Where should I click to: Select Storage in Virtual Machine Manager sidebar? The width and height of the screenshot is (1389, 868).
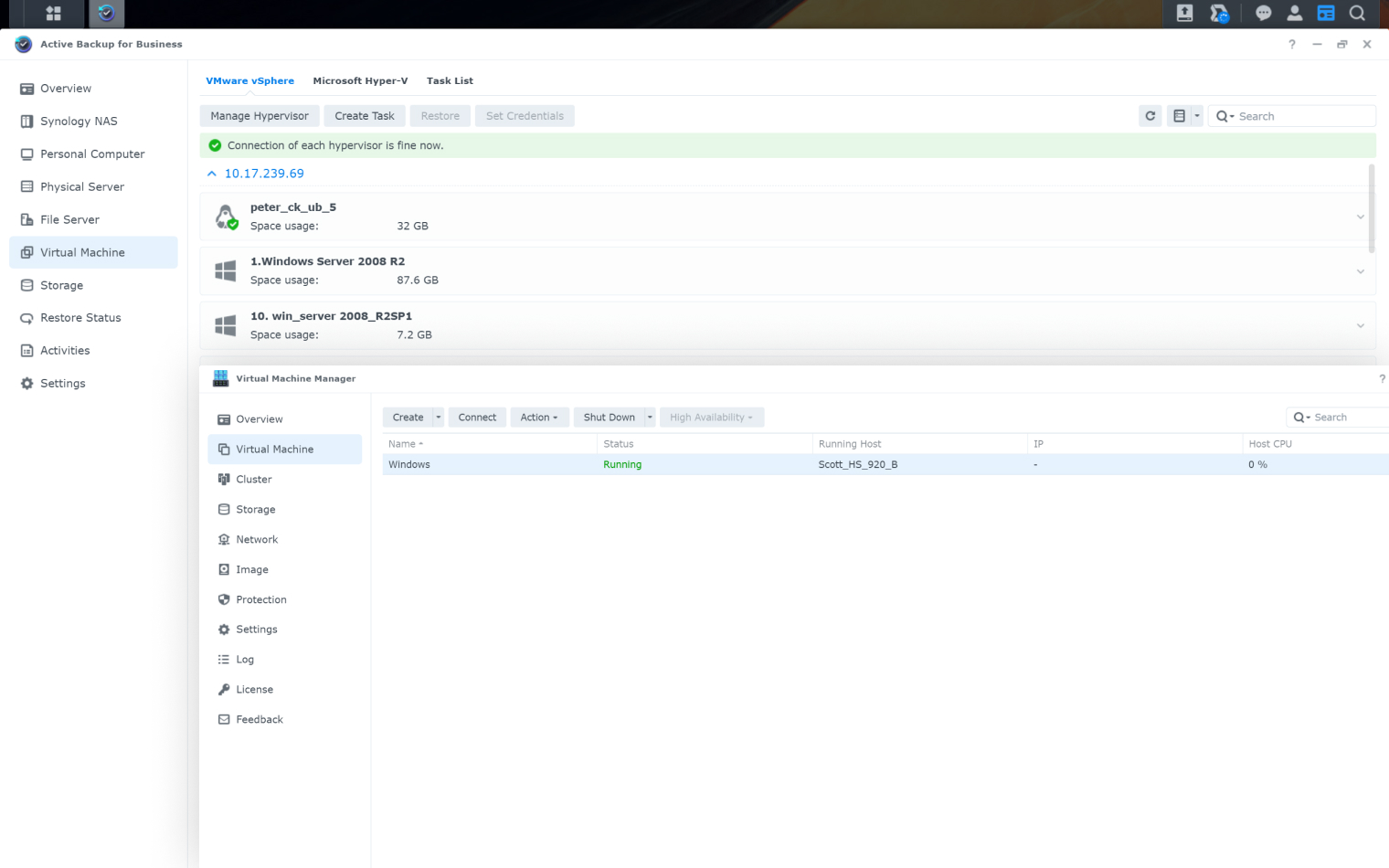point(255,509)
